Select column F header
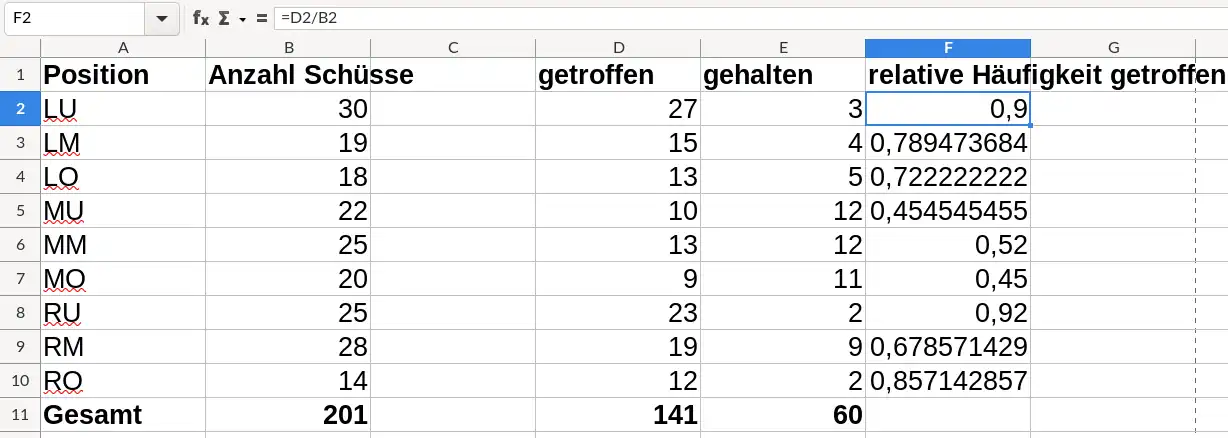Viewport: 1228px width, 438px height. 947,48
